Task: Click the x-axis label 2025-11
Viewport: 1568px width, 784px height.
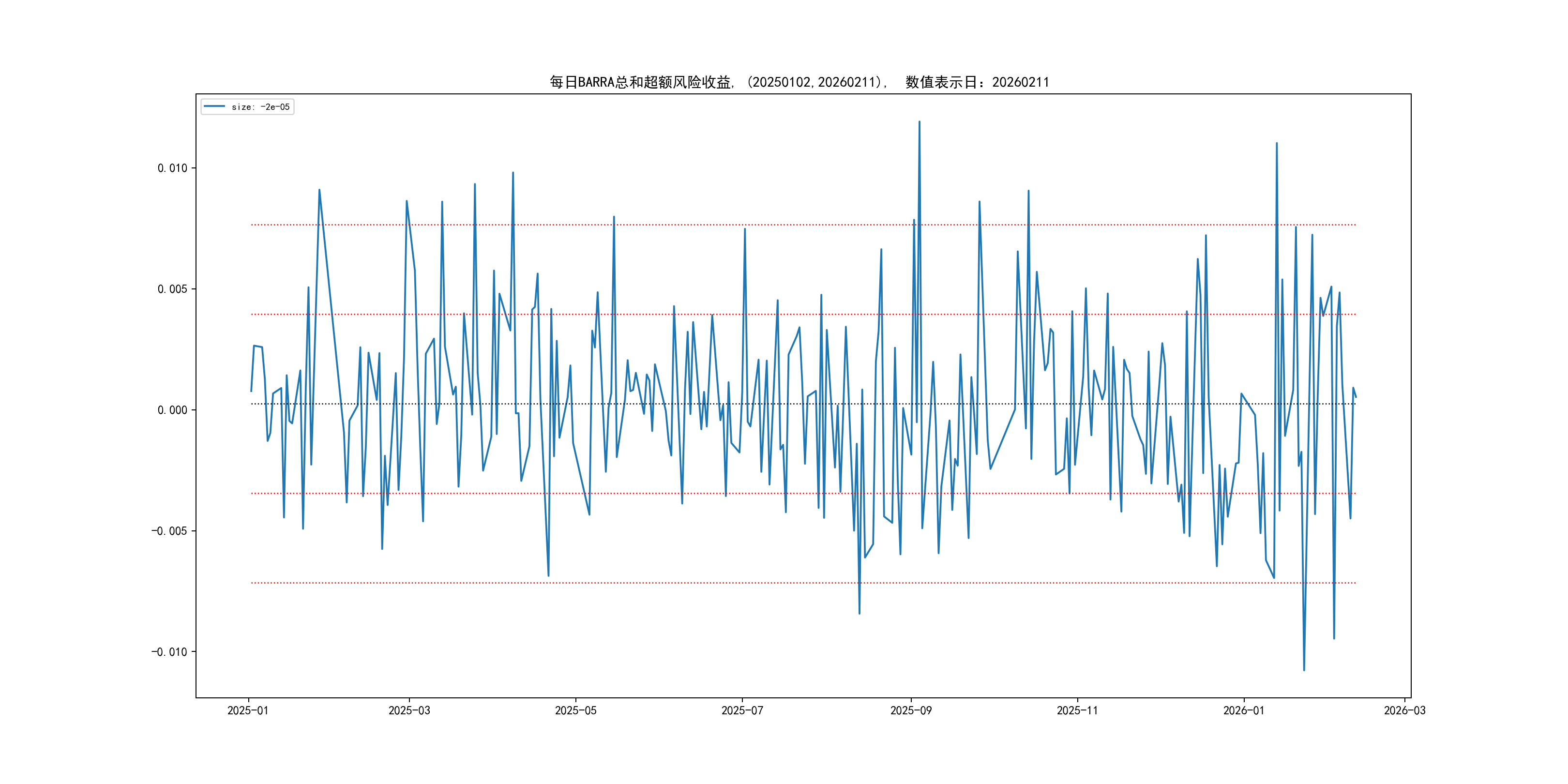Action: pyautogui.click(x=1077, y=710)
